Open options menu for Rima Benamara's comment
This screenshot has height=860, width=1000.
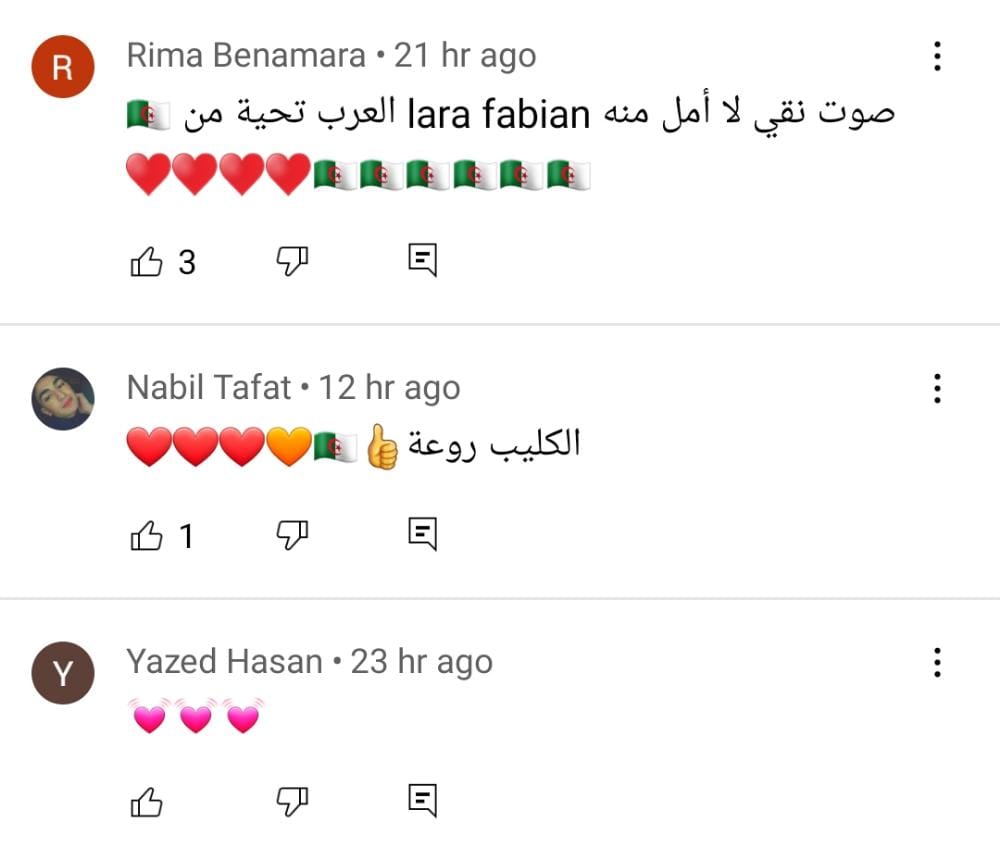coord(937,56)
